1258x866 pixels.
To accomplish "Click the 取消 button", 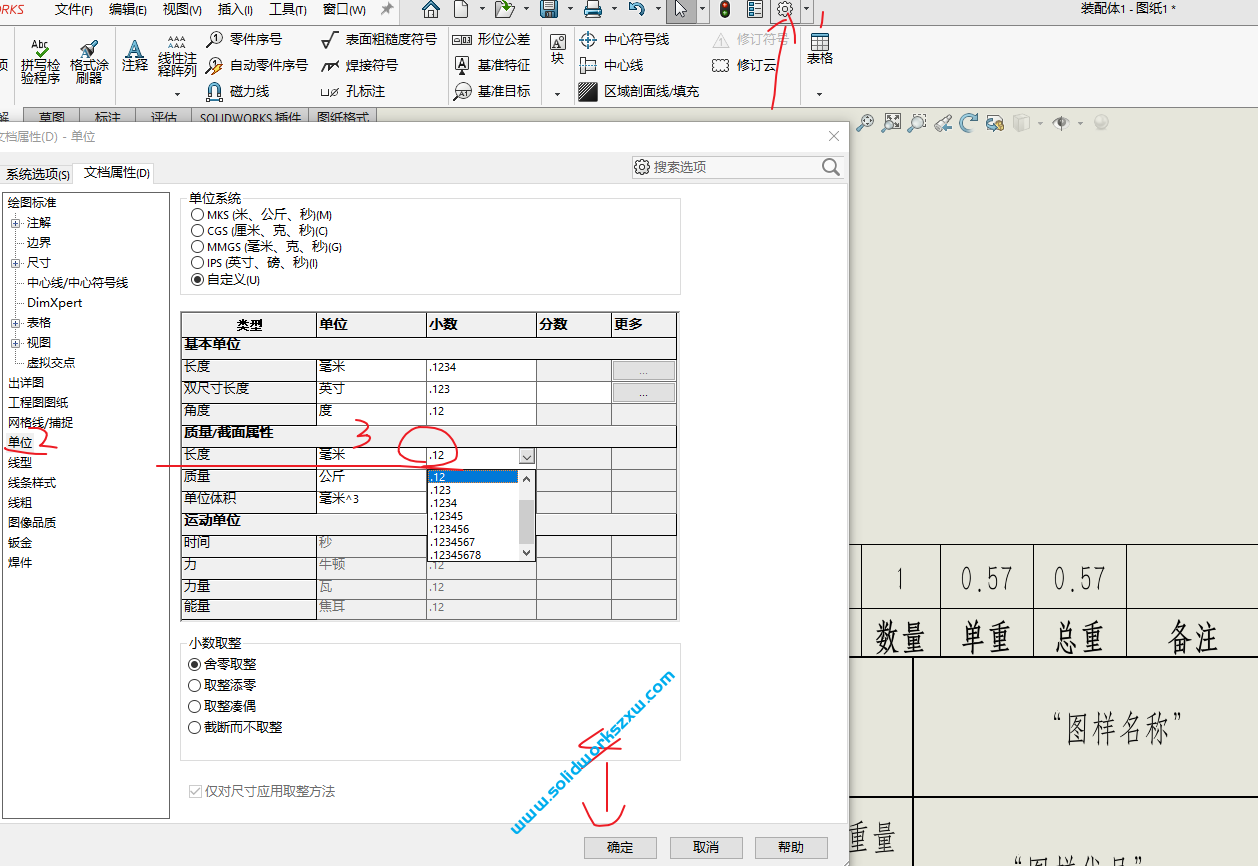I will [x=706, y=847].
